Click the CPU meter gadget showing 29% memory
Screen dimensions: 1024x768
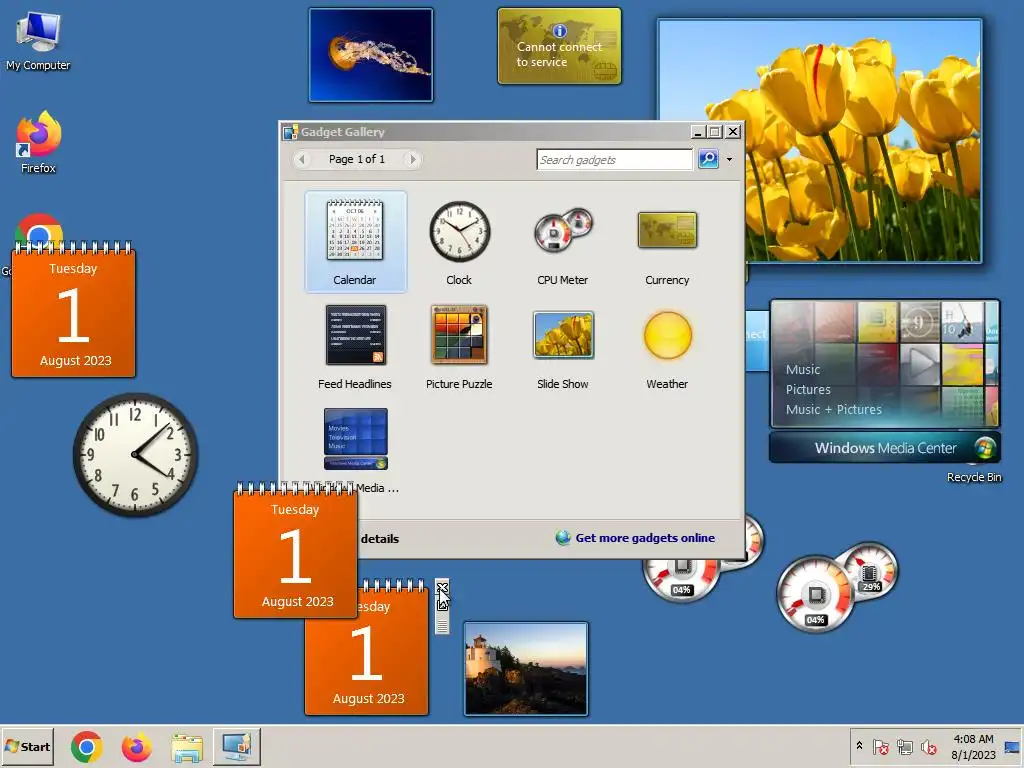[x=837, y=586]
